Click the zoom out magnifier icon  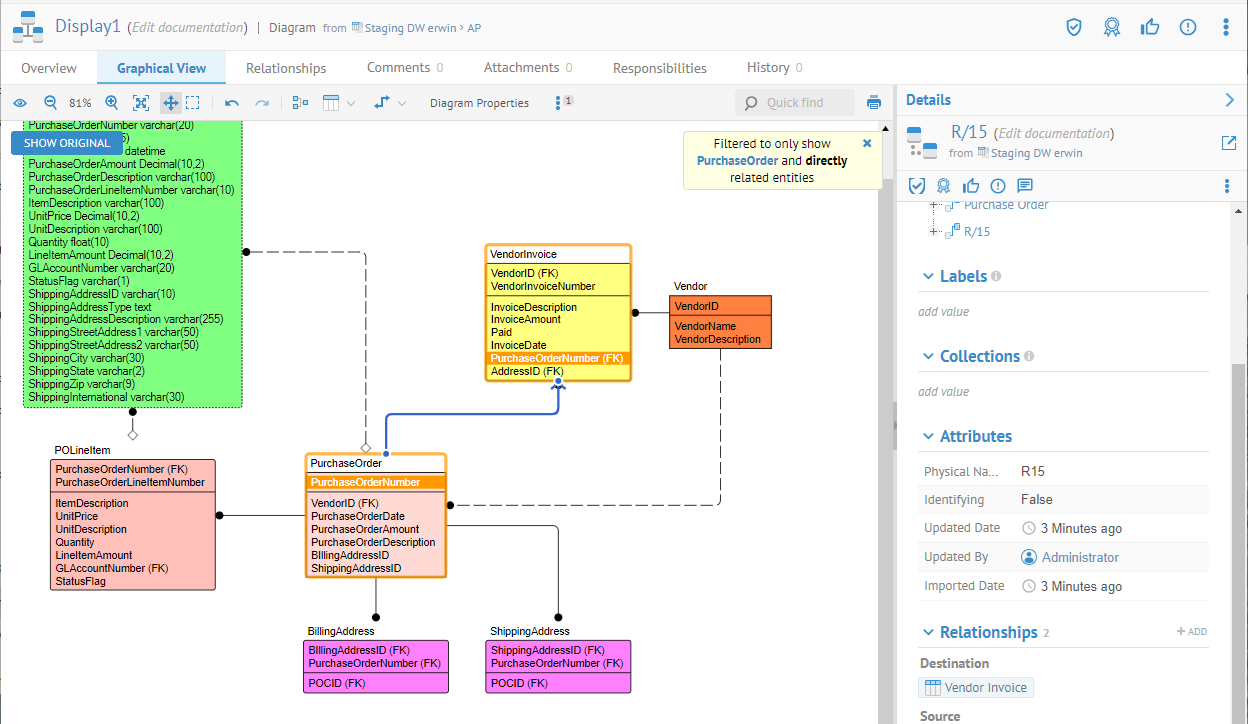50,103
